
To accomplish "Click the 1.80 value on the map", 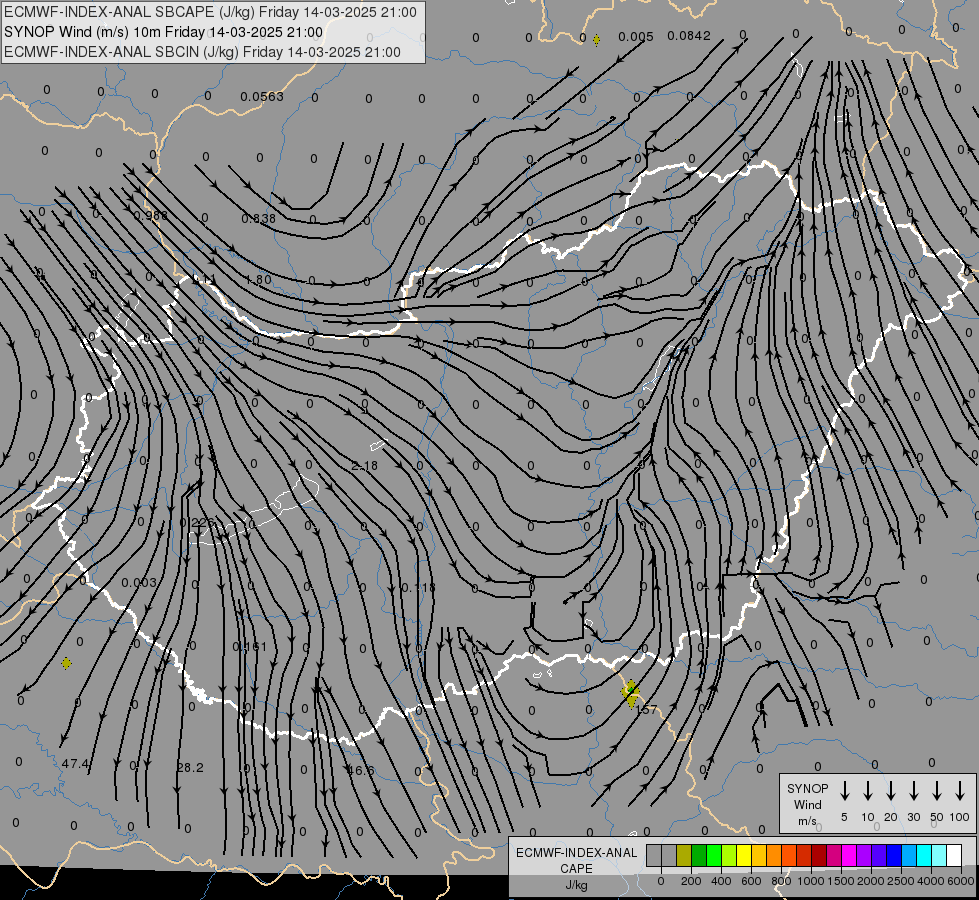I will coord(258,280).
